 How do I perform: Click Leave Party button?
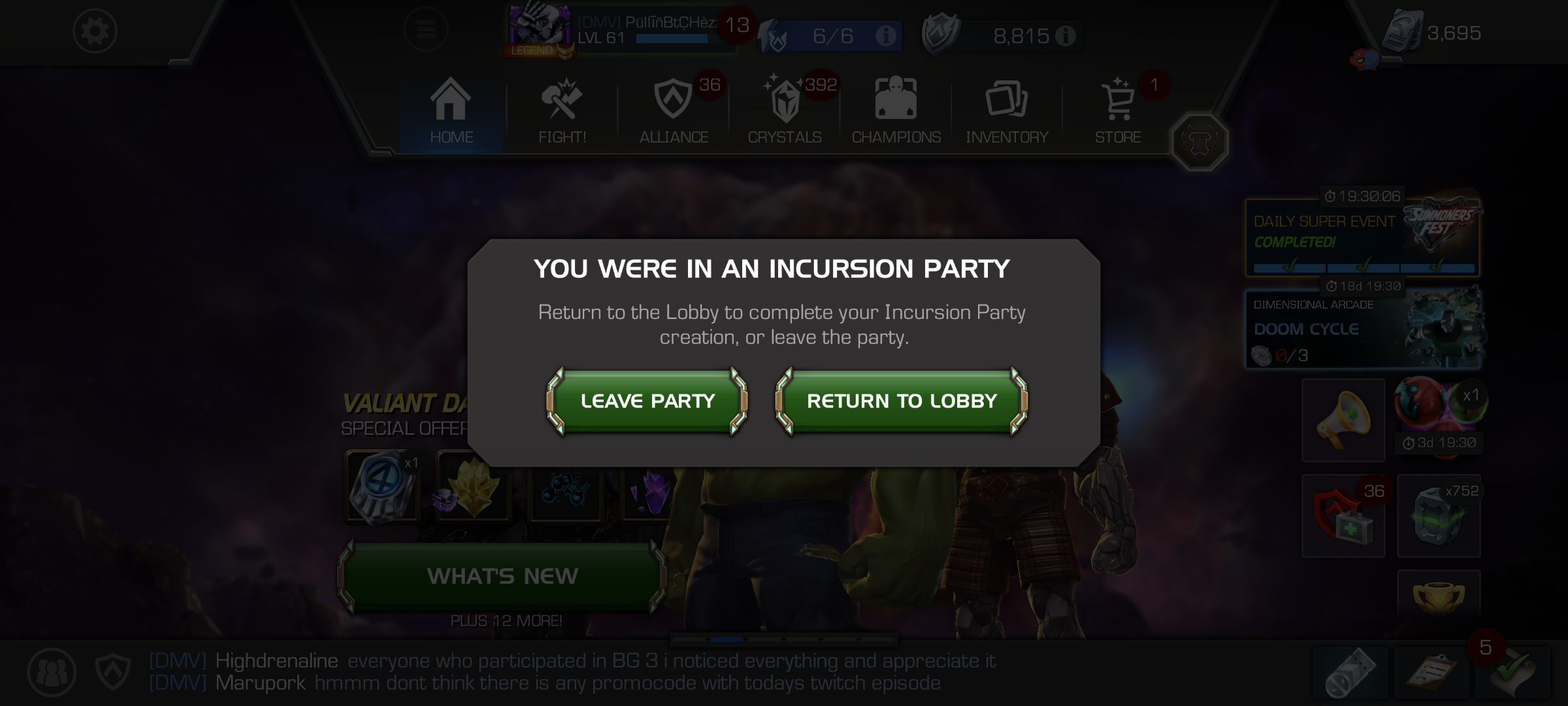click(x=647, y=401)
